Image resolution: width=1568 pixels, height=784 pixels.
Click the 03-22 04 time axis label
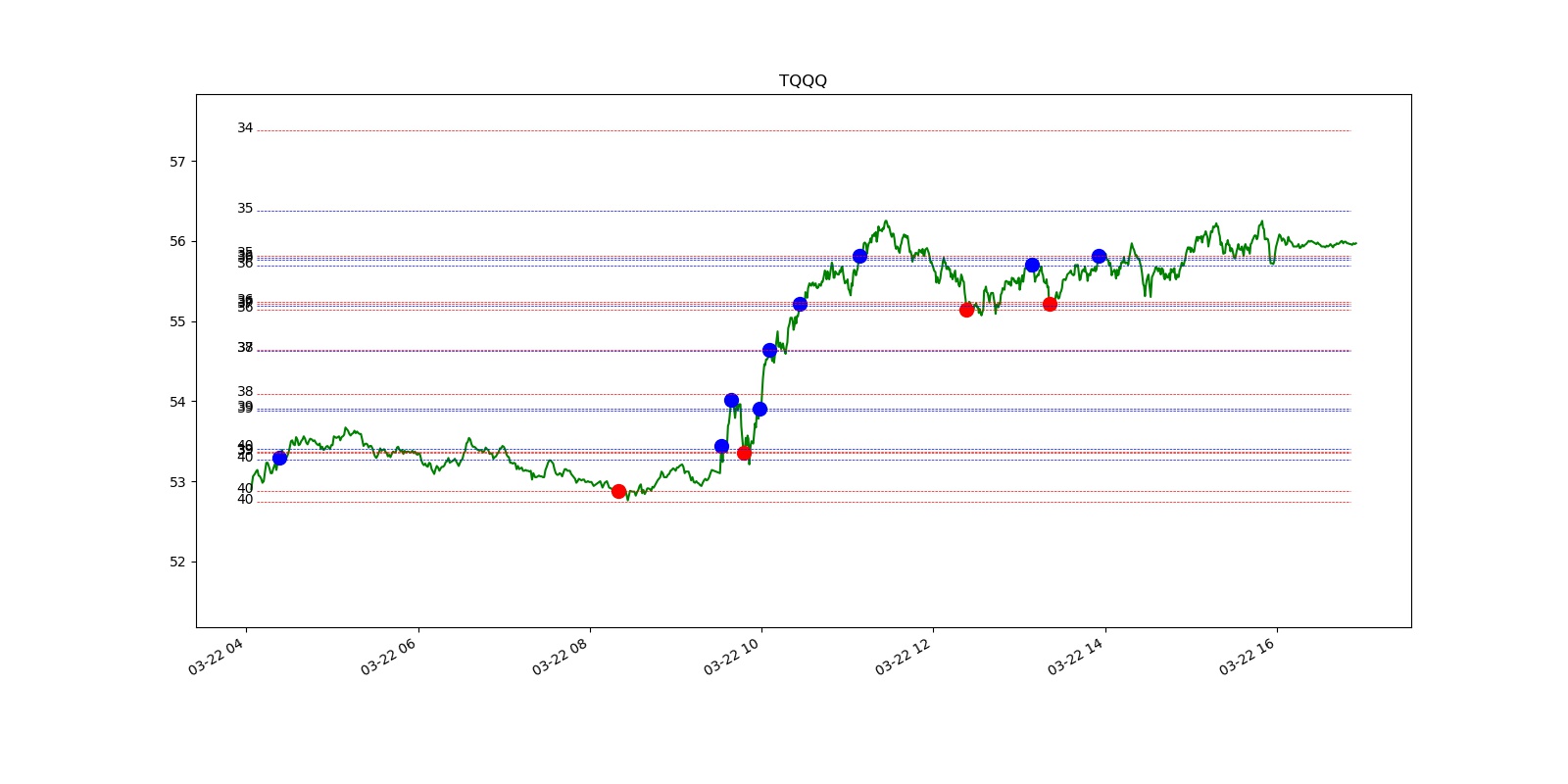point(217,657)
